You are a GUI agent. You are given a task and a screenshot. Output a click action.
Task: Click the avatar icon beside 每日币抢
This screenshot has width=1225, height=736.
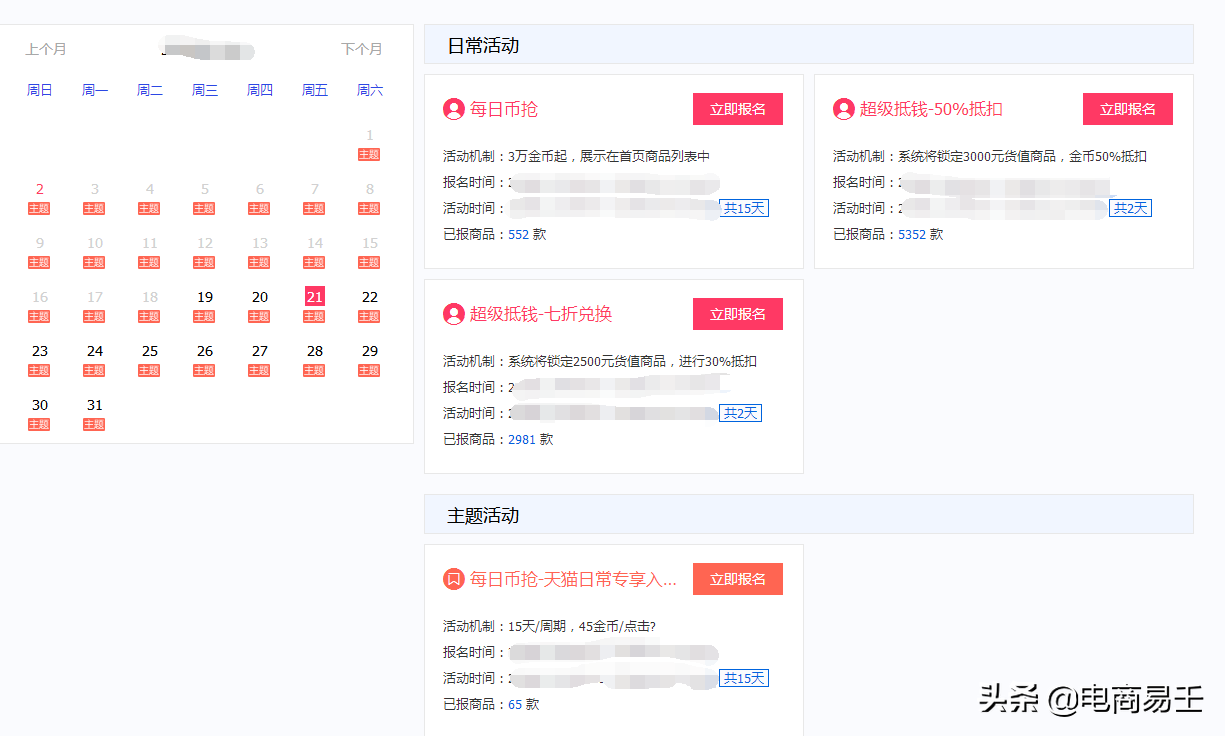[x=452, y=109]
